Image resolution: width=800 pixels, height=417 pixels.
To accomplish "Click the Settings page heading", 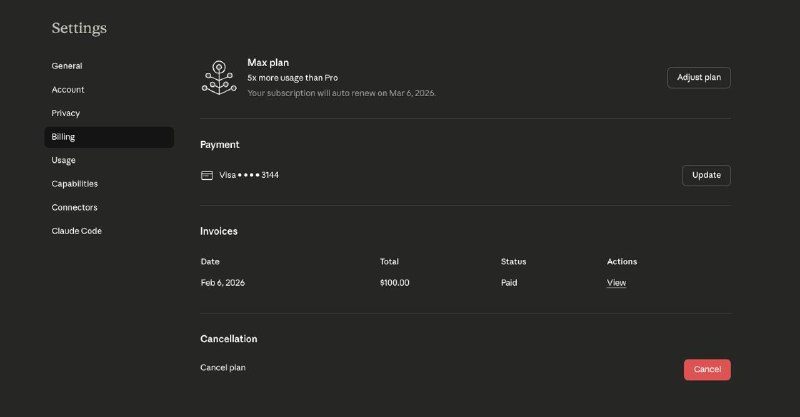I will coord(79,28).
